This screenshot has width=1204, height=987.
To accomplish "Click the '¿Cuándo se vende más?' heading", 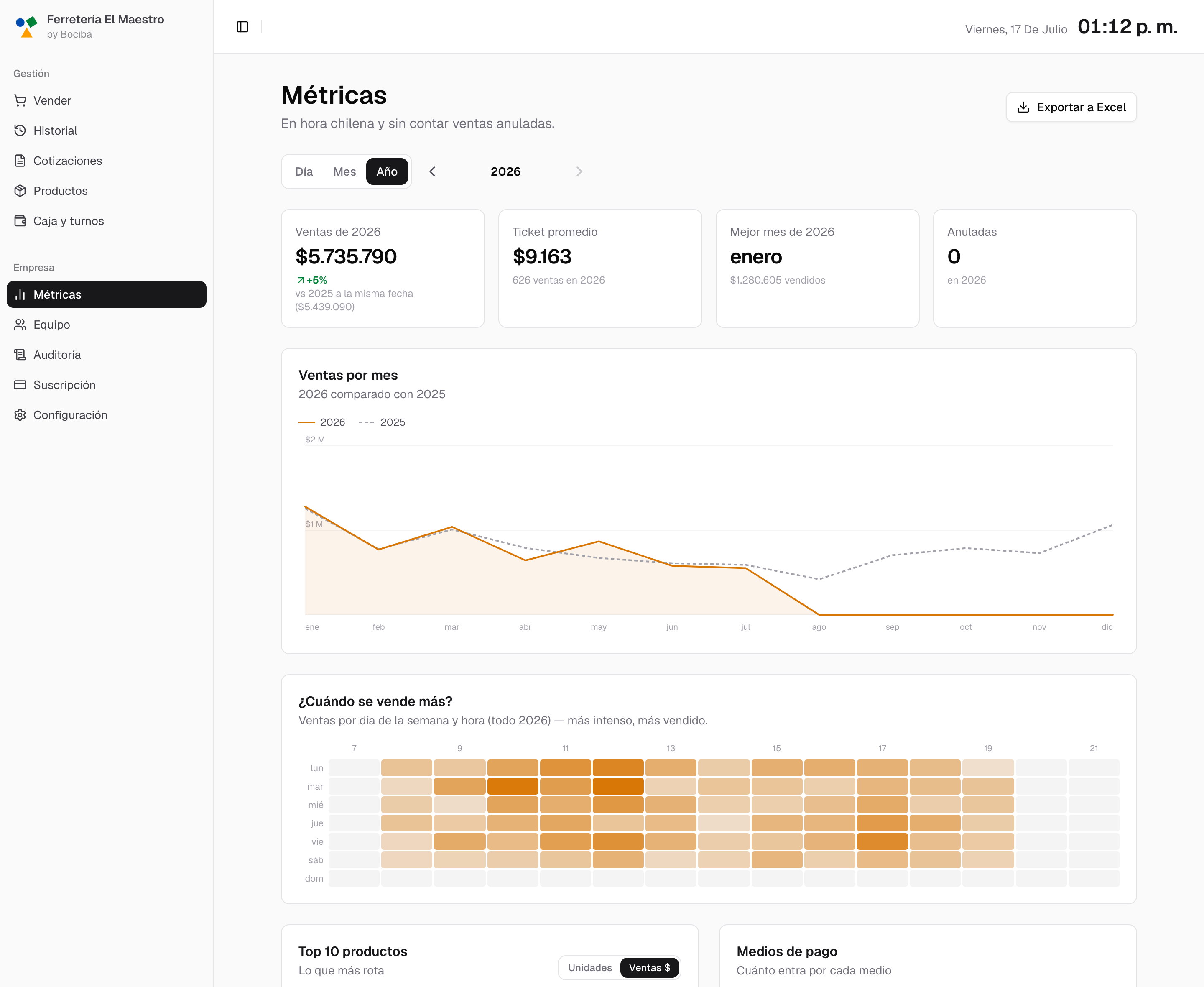I will click(x=375, y=702).
